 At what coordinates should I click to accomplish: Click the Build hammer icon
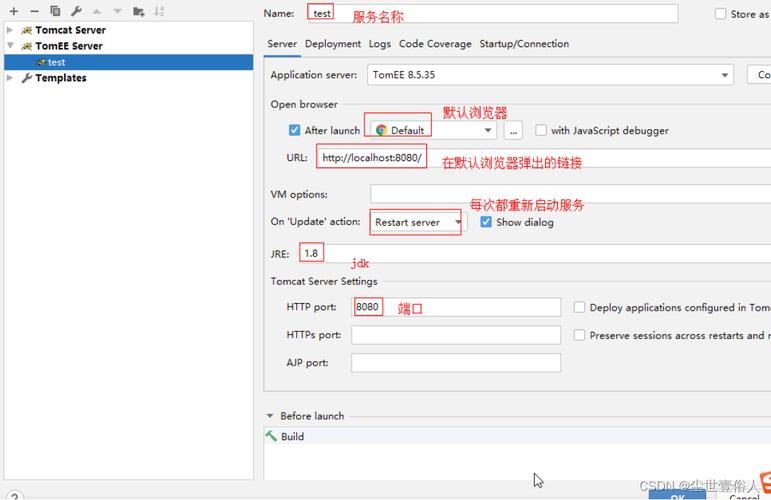click(271, 436)
